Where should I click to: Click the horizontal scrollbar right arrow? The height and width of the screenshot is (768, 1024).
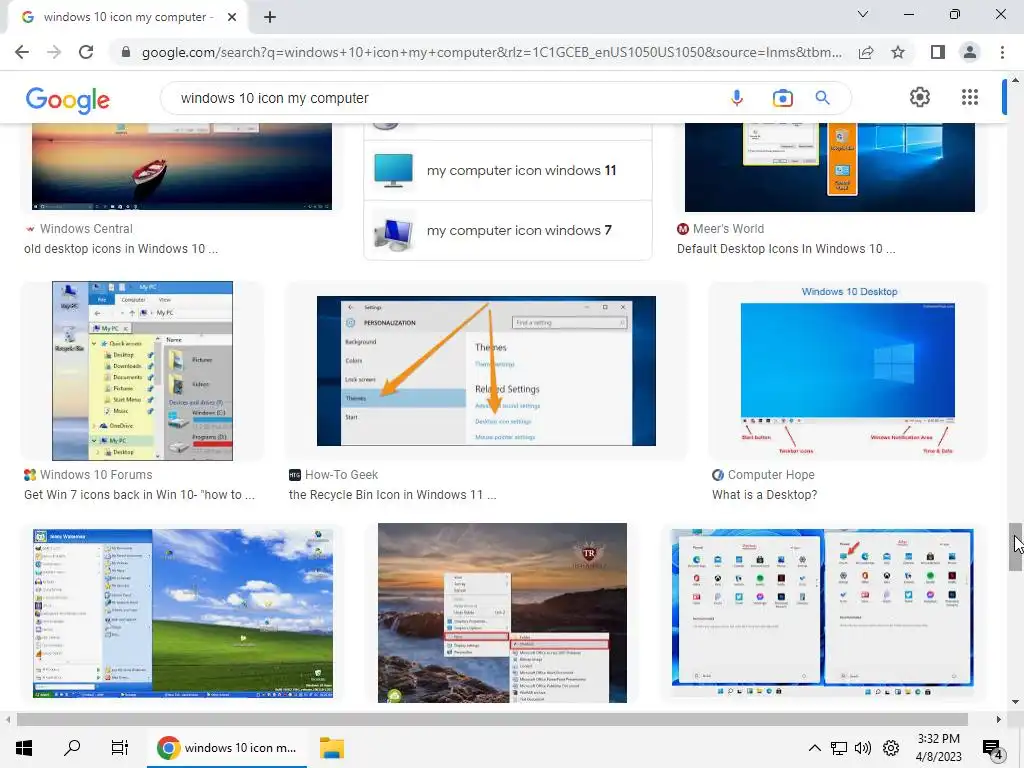click(999, 719)
